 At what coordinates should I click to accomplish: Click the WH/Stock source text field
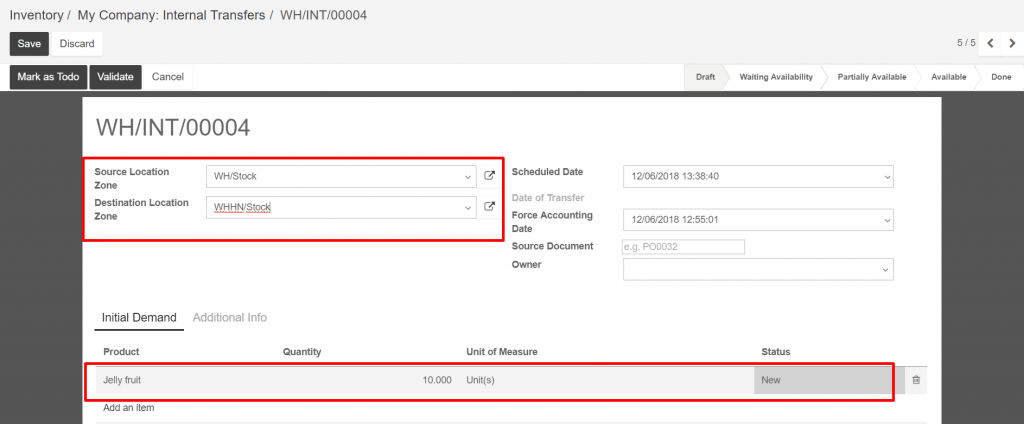[x=341, y=176]
